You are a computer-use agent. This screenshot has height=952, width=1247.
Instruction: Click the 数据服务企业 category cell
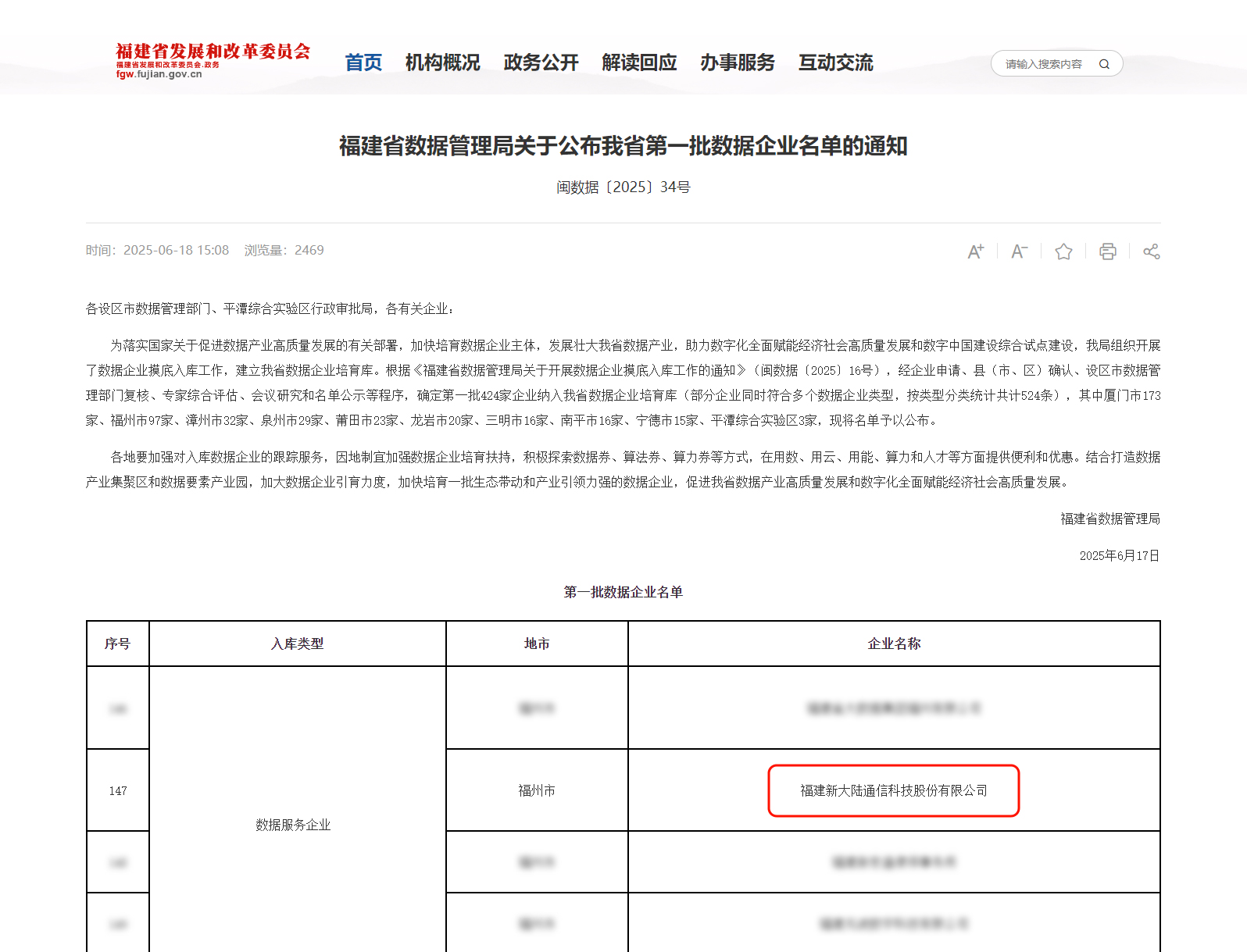click(x=293, y=825)
